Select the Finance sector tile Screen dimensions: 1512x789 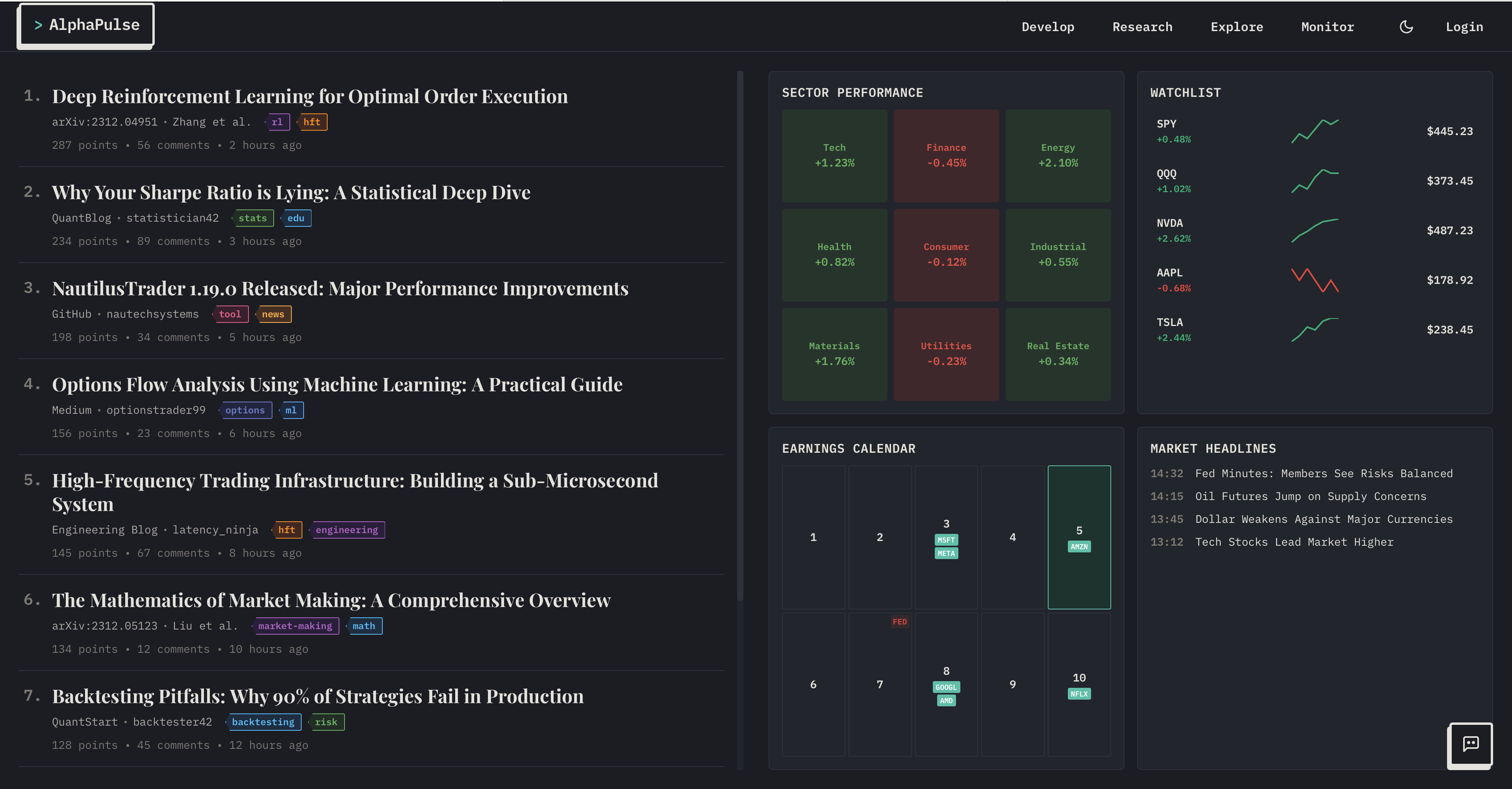coord(946,156)
